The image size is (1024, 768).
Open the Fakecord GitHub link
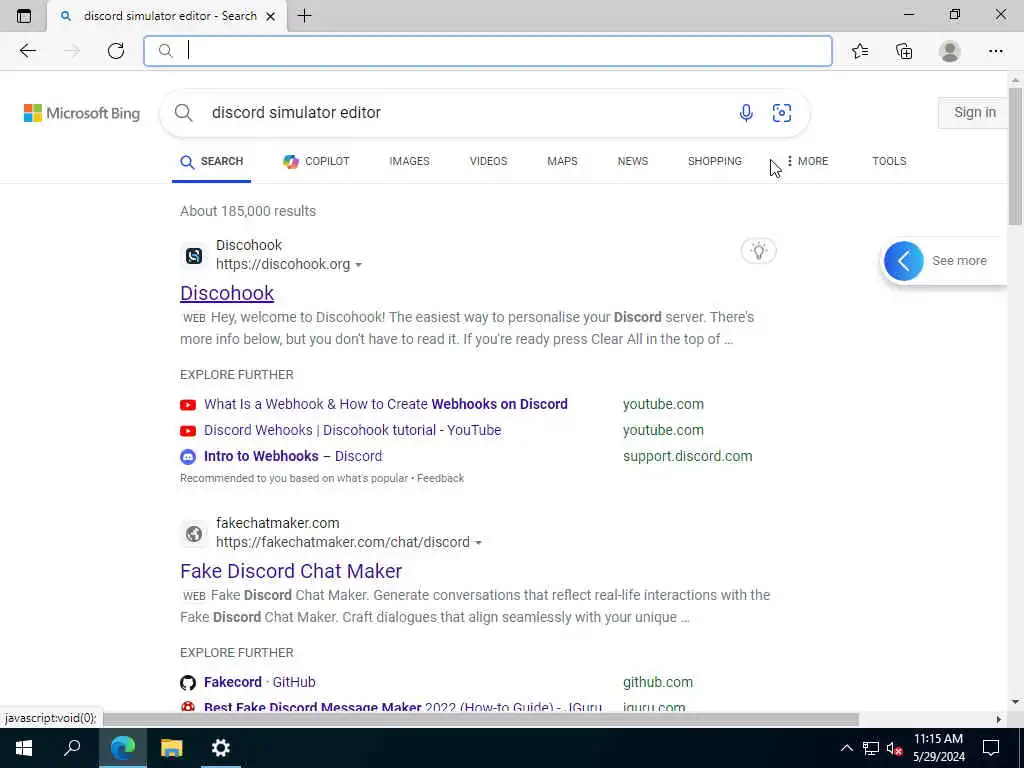[x=259, y=682]
